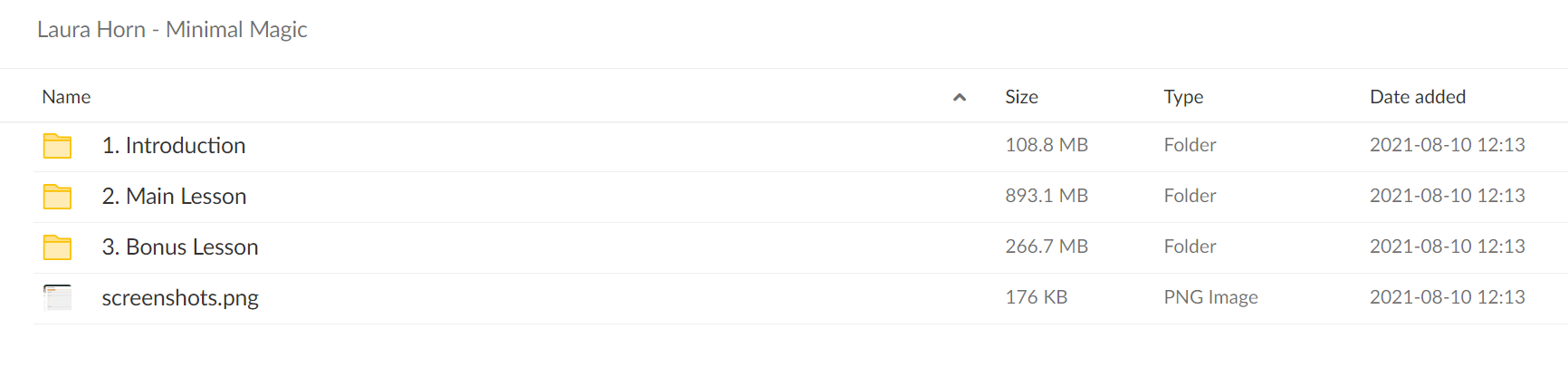This screenshot has width=1568, height=377.
Task: Sort files by Date added header
Action: click(x=1418, y=97)
